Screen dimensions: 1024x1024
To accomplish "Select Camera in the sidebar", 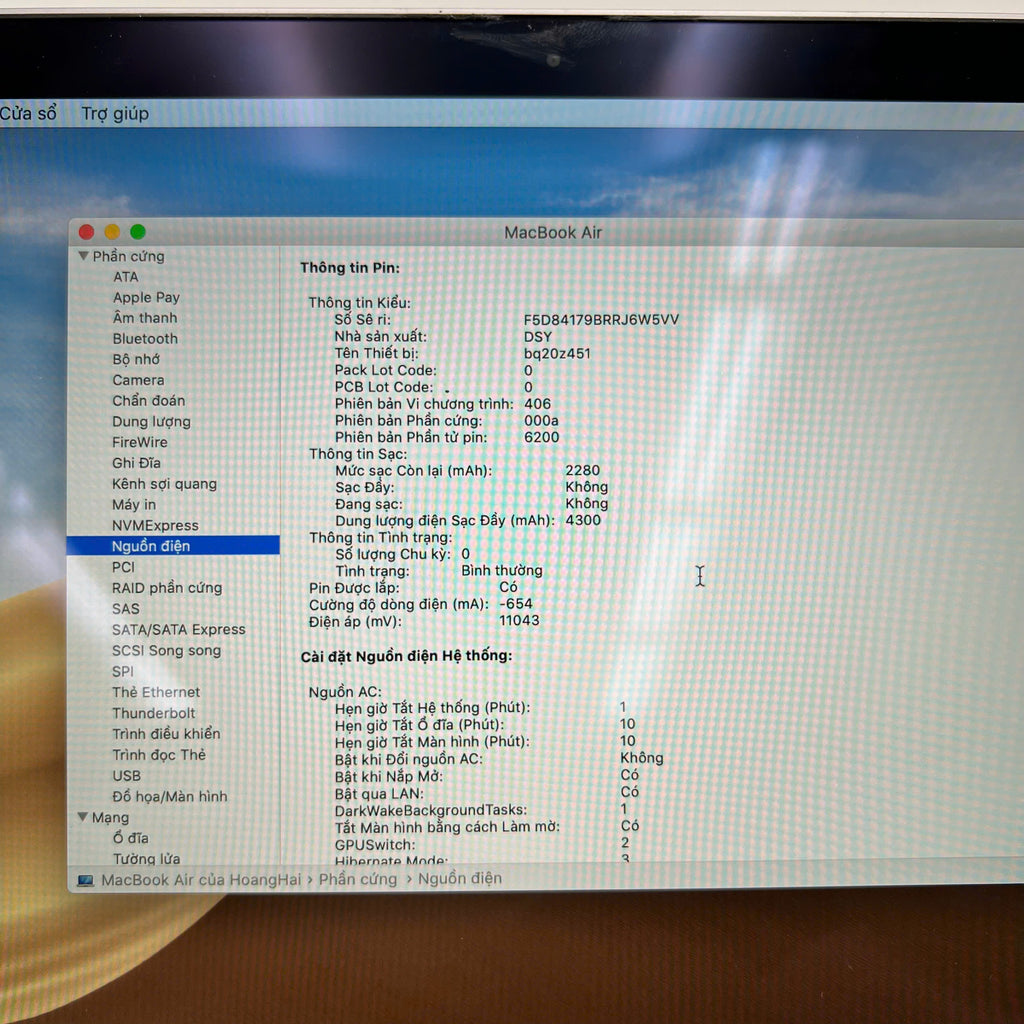I will tap(138, 380).
